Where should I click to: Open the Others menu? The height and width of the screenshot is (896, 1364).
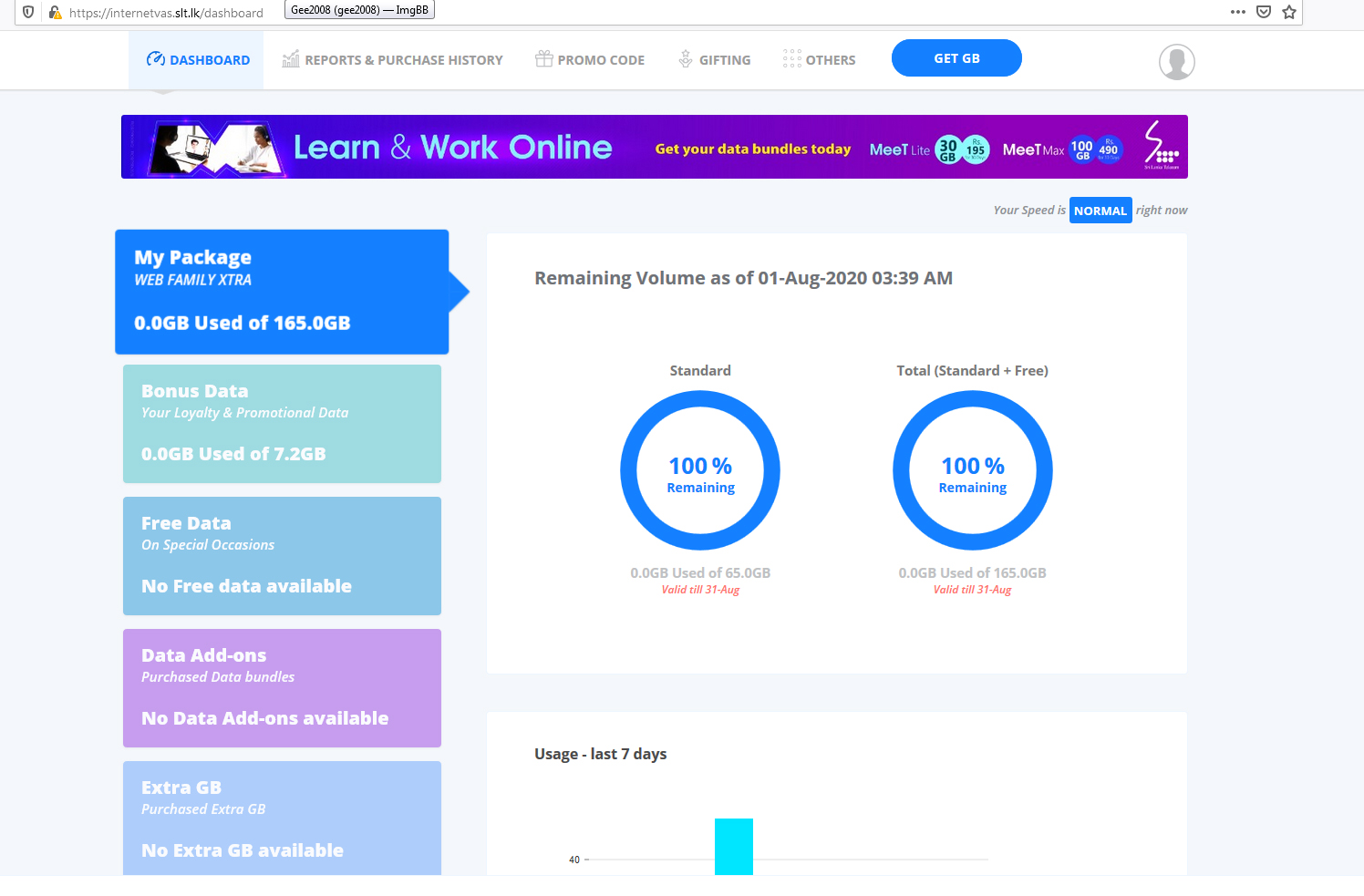point(819,60)
